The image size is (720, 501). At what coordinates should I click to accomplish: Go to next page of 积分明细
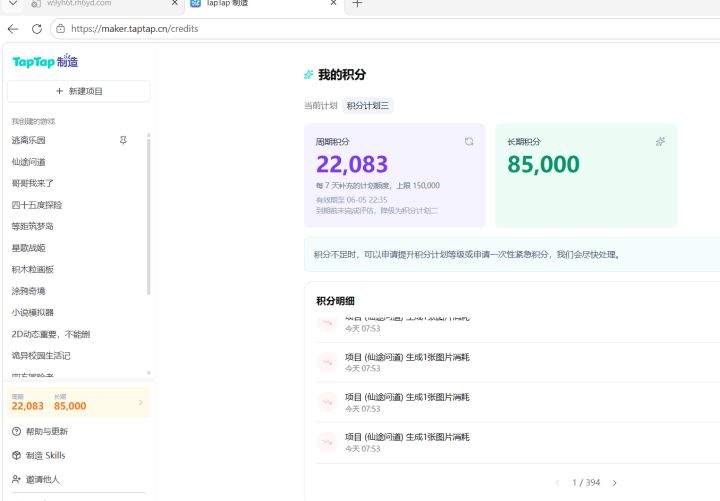(614, 483)
